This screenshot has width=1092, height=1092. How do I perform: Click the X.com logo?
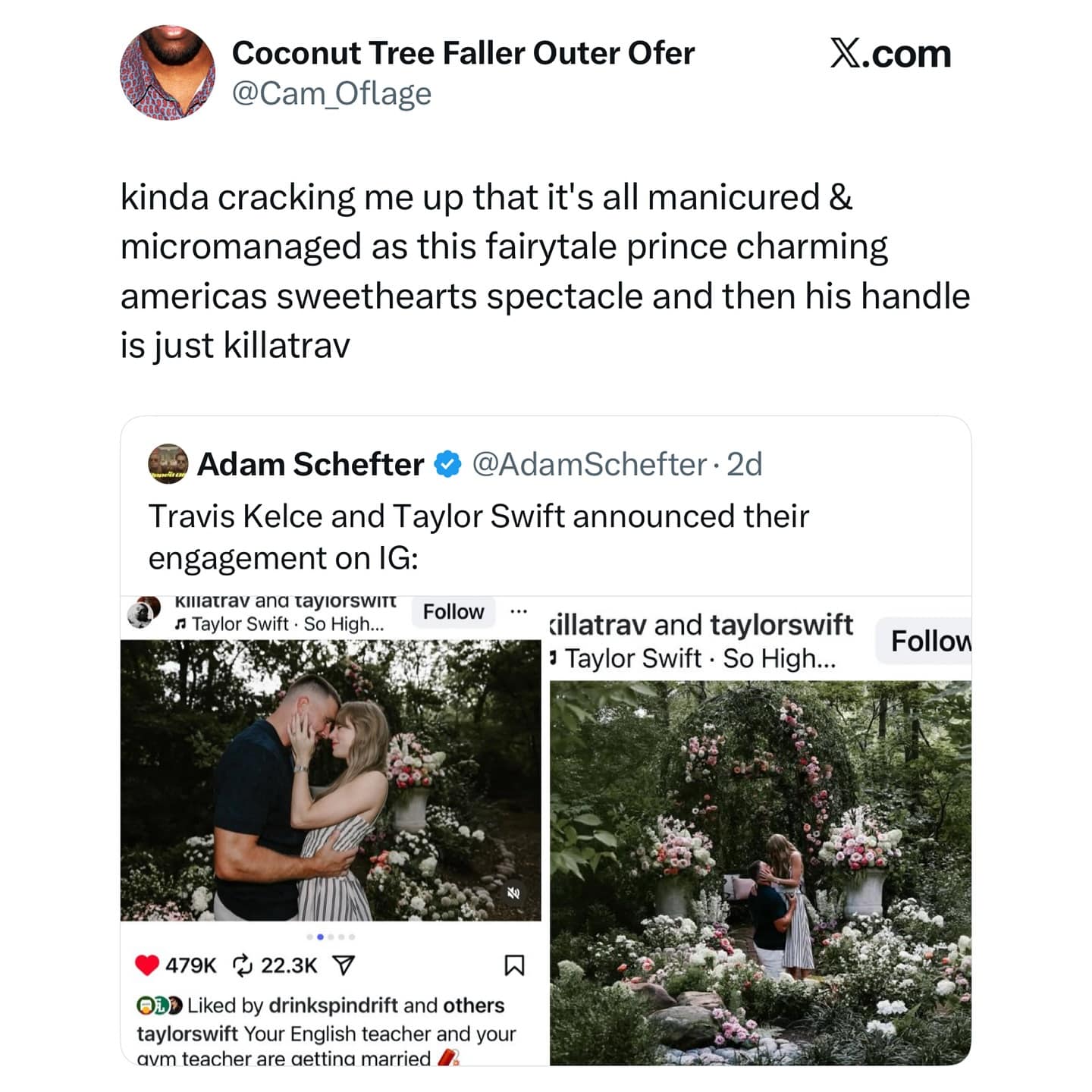[x=890, y=54]
